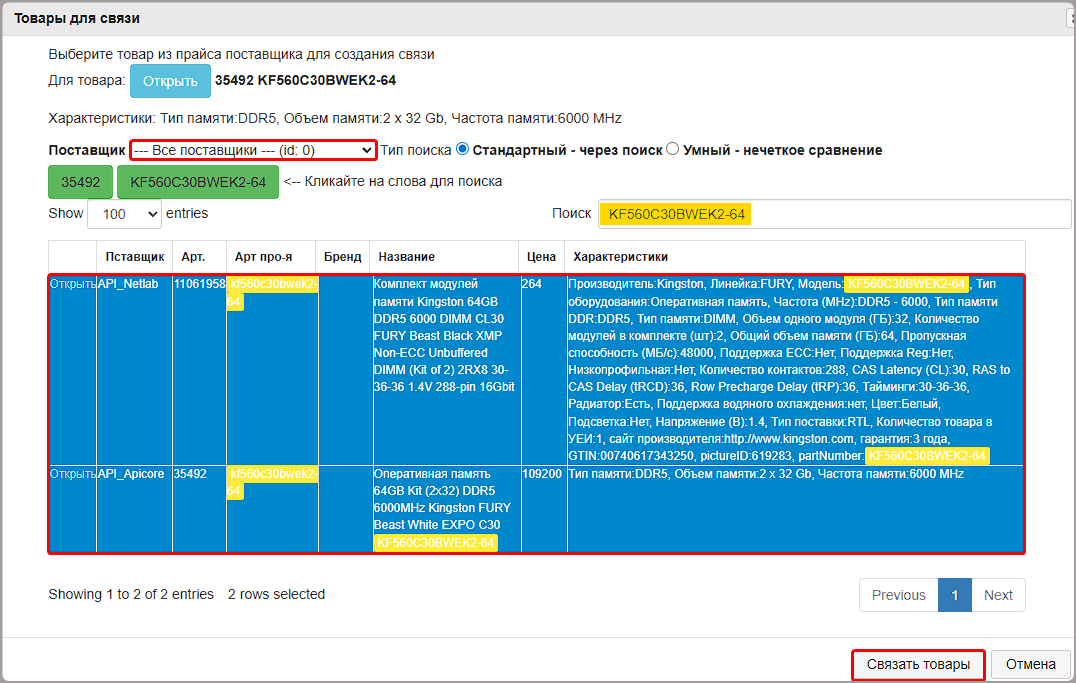1076x683 pixels.
Task: Click the green 35492 search word button
Action: [x=80, y=182]
